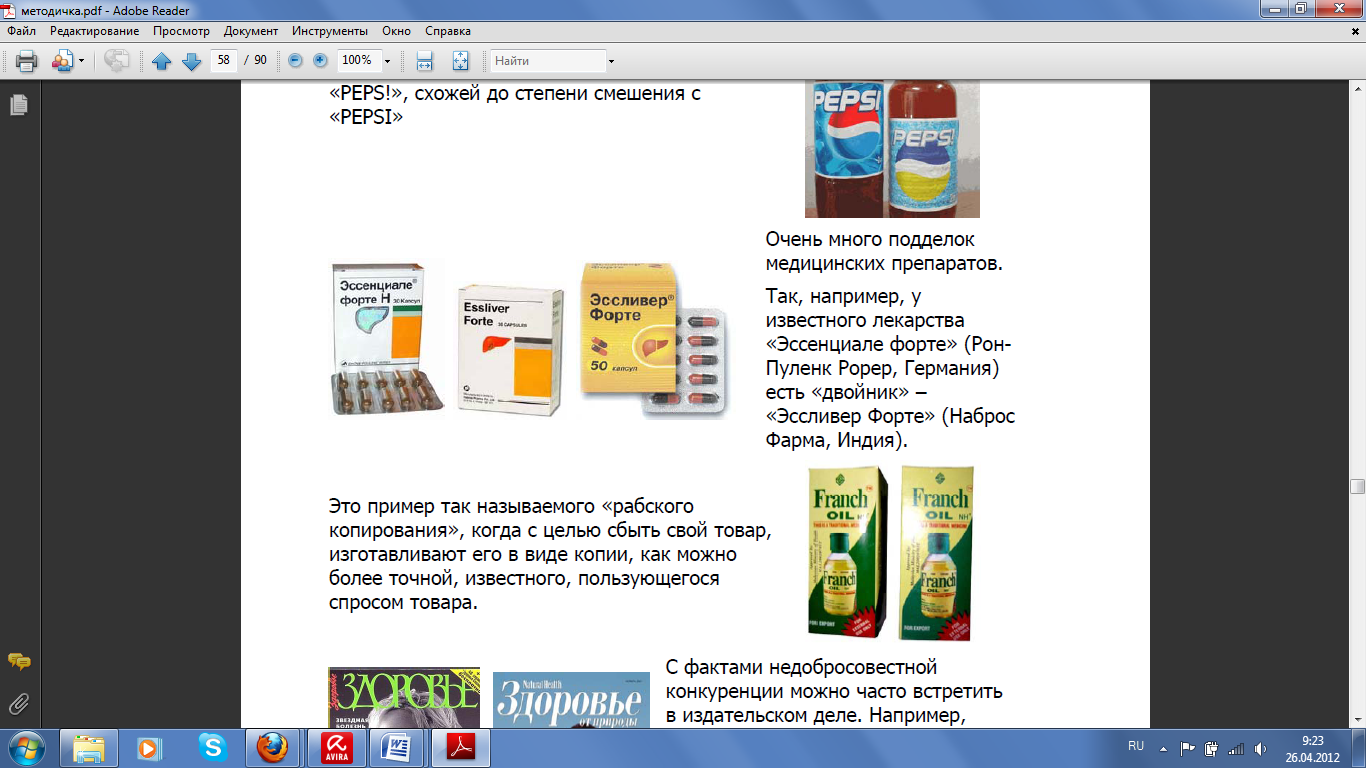1366x768 pixels.
Task: Click the Franch Oil boxes image
Action: click(891, 552)
